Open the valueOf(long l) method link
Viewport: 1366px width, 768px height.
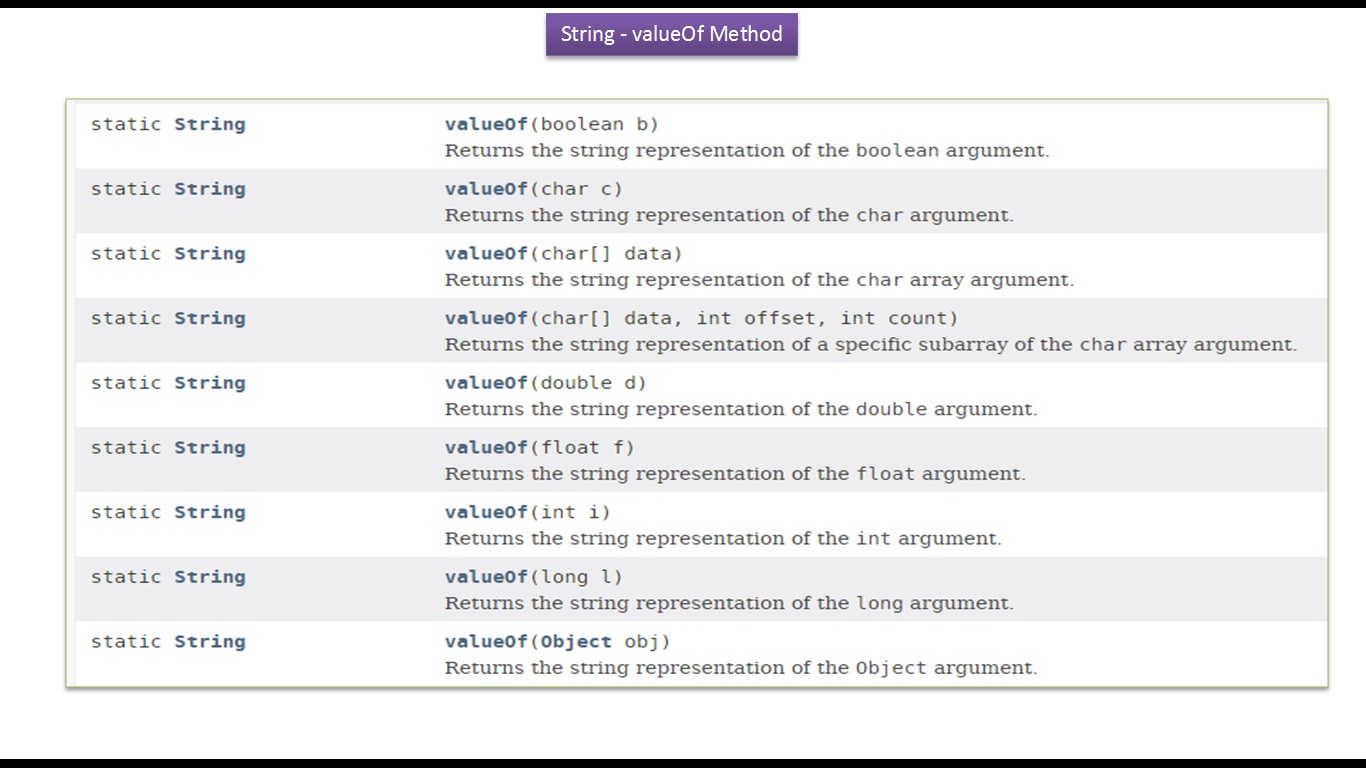(x=486, y=577)
